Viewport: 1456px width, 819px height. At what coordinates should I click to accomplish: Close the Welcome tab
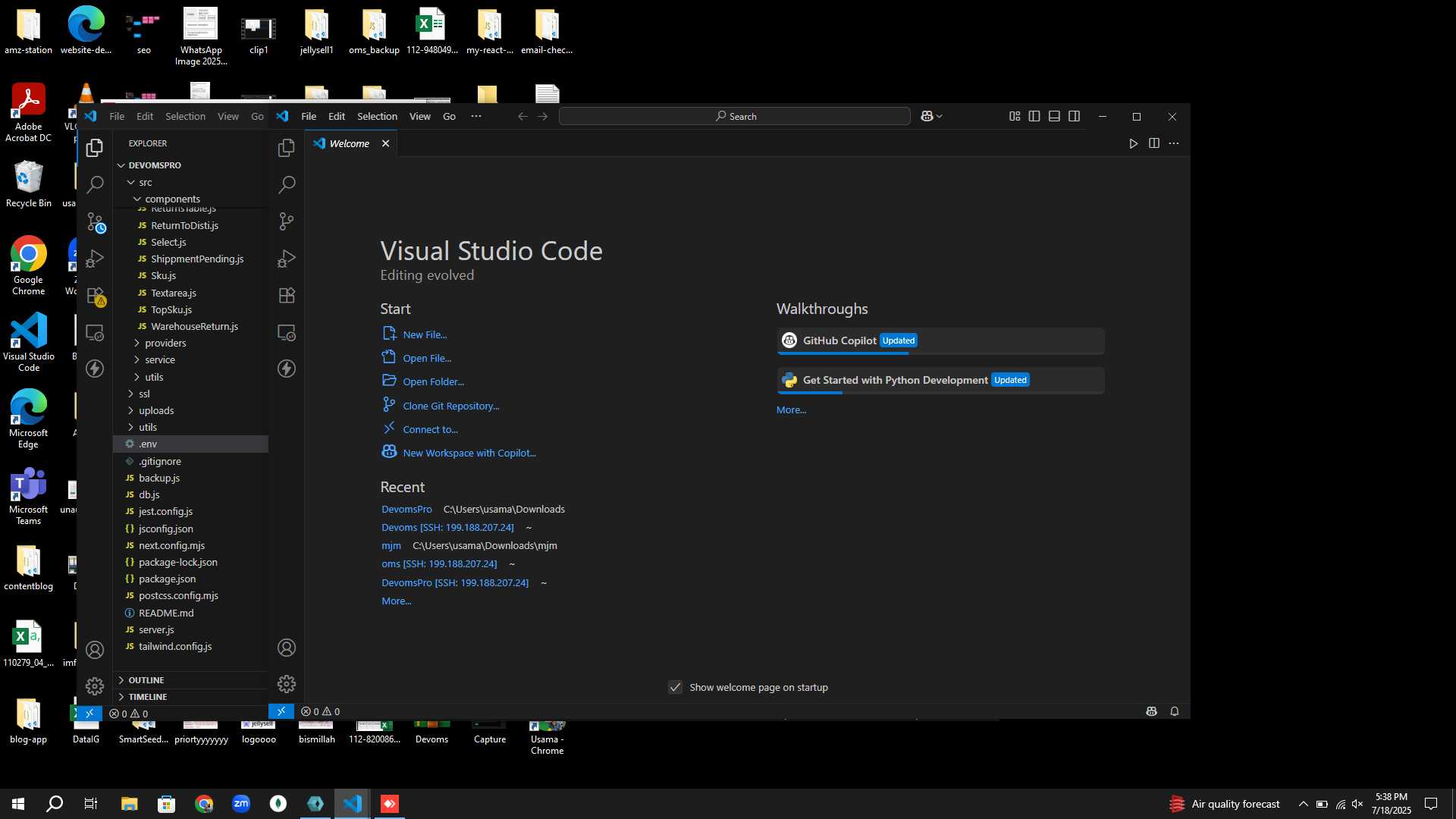coord(385,143)
